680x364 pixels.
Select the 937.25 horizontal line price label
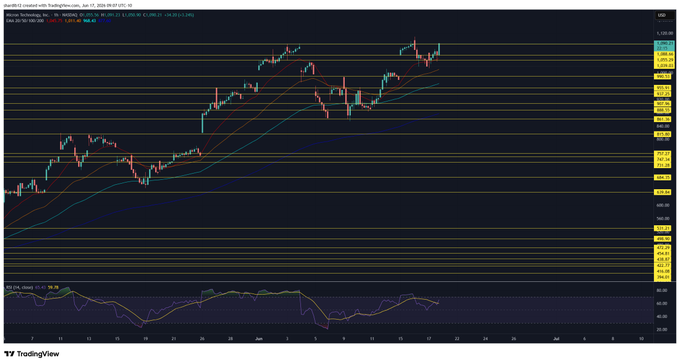(x=663, y=94)
